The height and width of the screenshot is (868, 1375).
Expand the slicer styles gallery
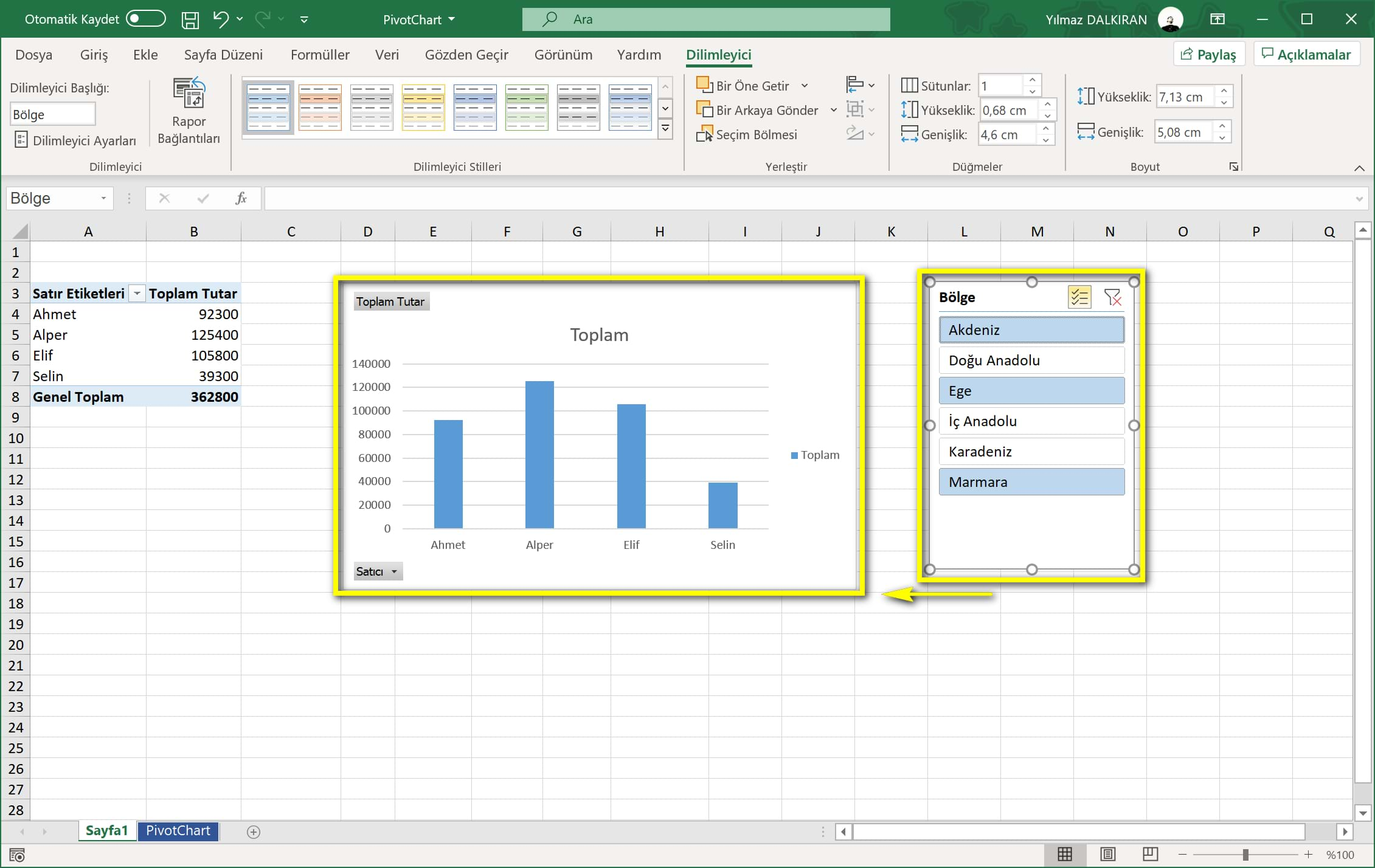665,129
